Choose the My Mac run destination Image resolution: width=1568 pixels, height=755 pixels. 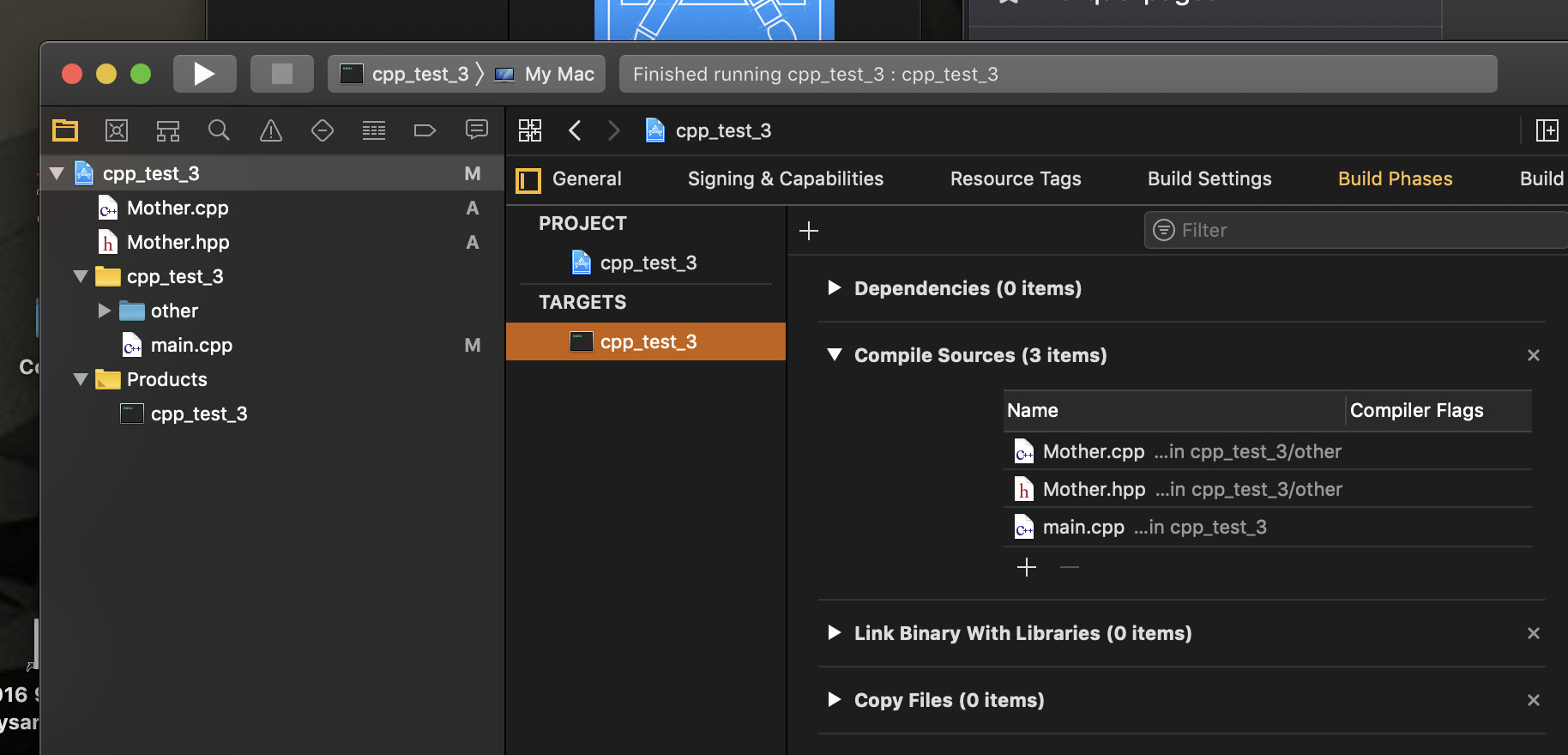546,74
